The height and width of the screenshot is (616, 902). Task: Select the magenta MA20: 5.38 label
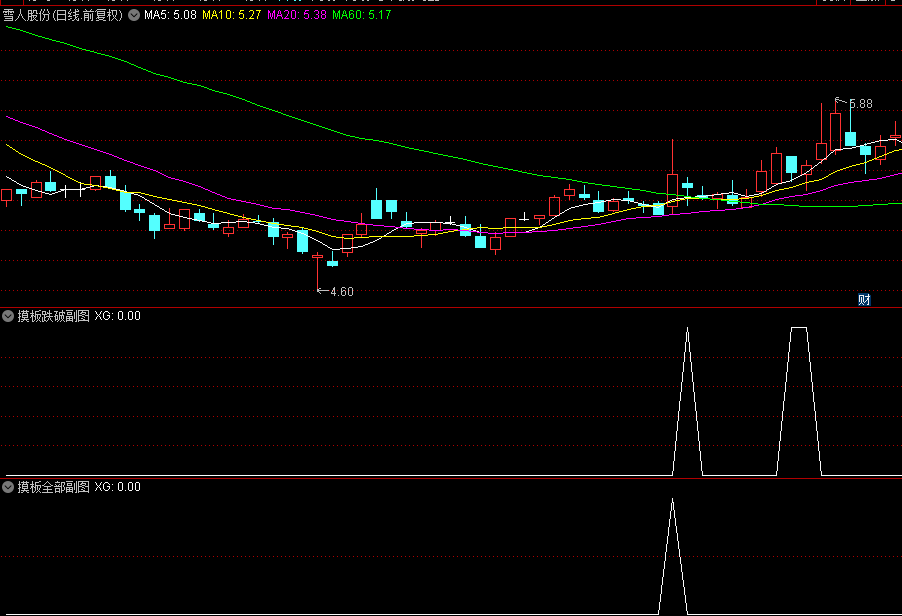point(296,16)
